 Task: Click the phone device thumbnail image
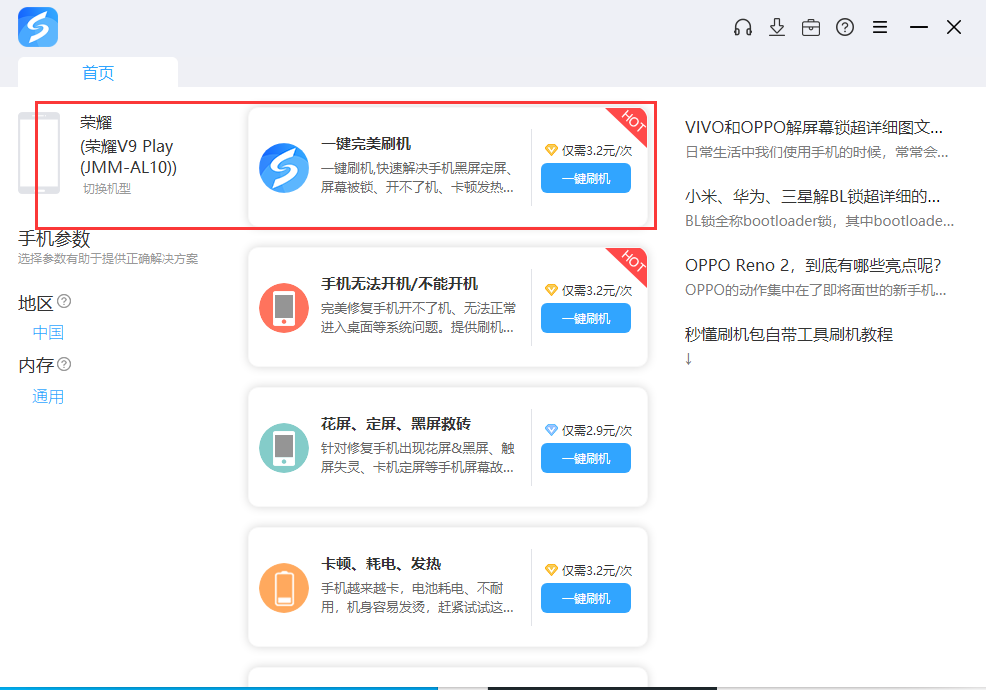click(39, 153)
